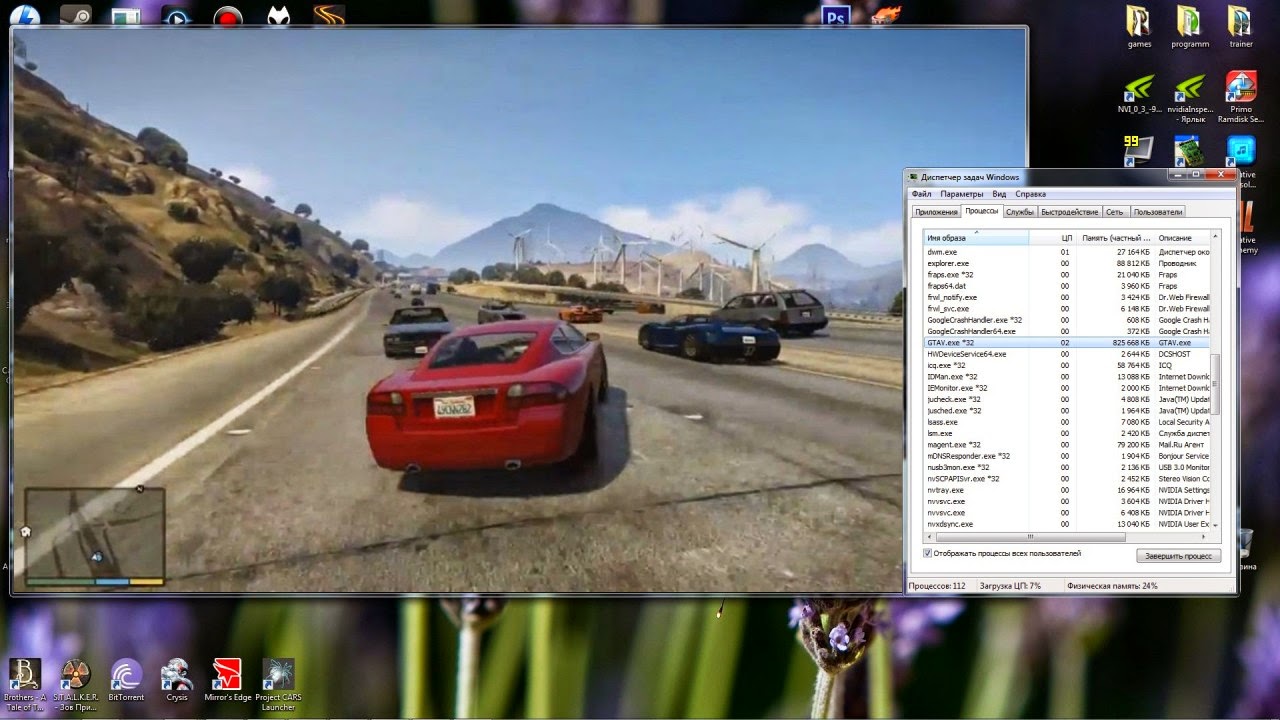Select the IEMonitor.exe *32 process row
This screenshot has height=720, width=1280.
(x=1067, y=388)
